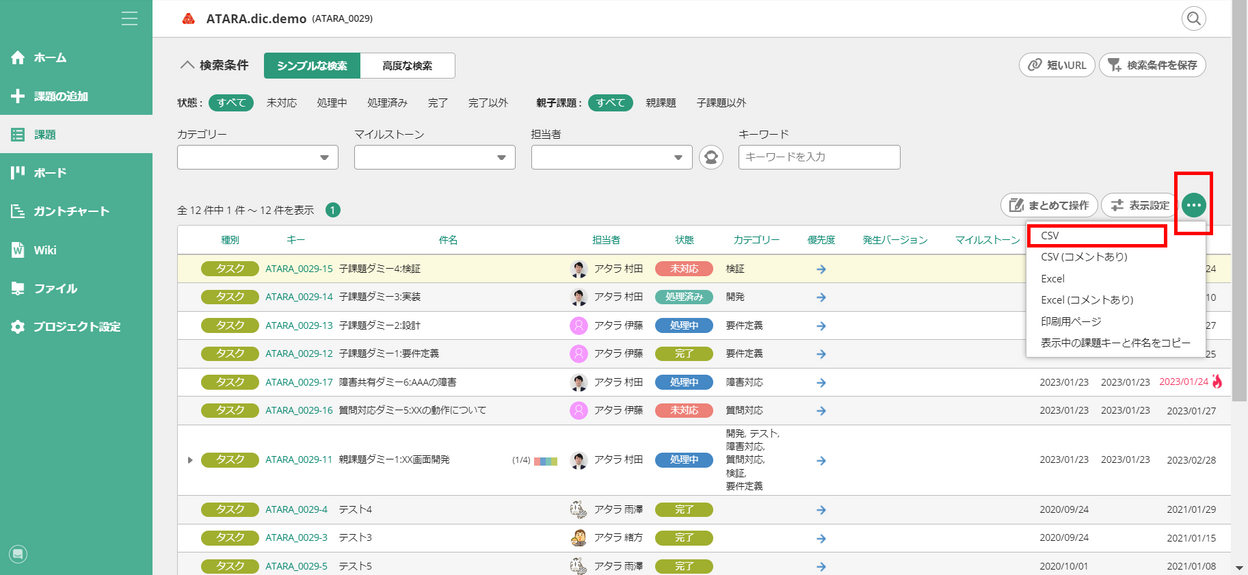This screenshot has width=1248, height=575.
Task: Click the ATARA project logo icon
Action: coord(189,18)
